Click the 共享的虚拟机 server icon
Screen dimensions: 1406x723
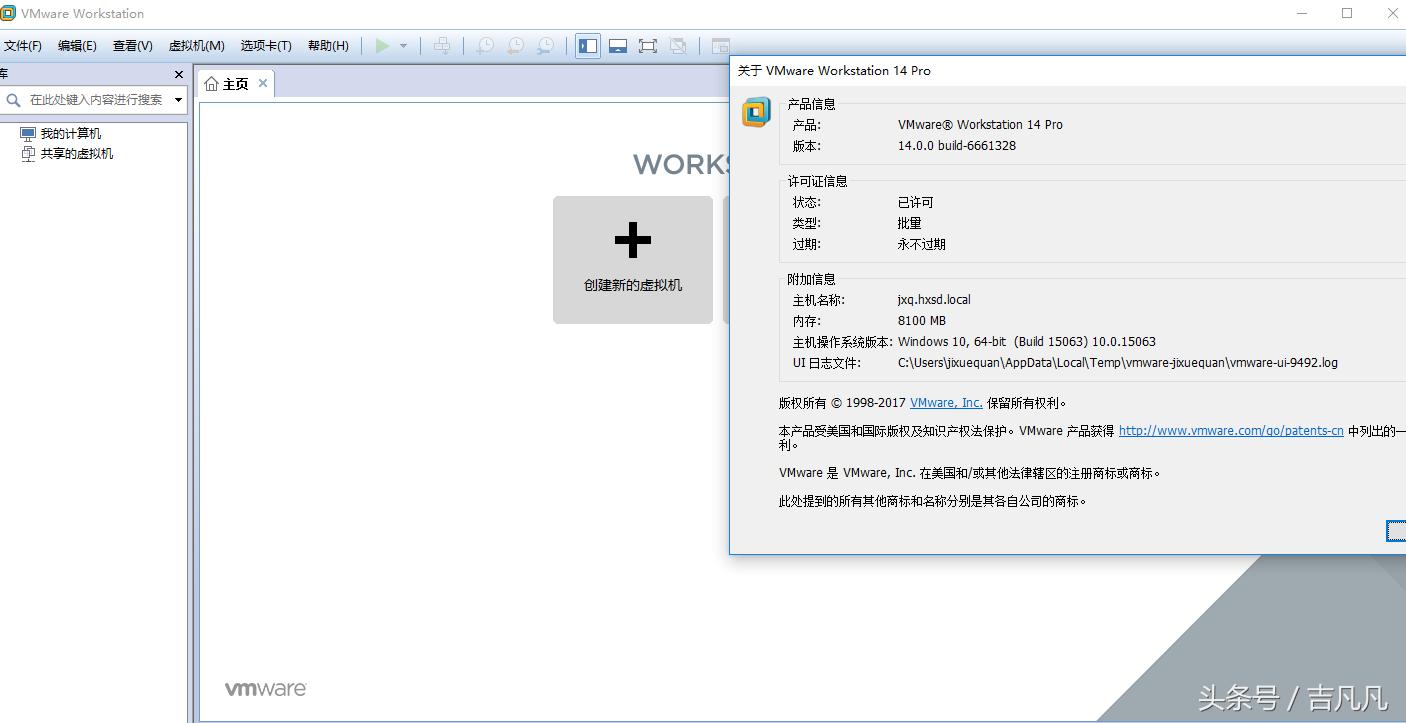pyautogui.click(x=27, y=153)
